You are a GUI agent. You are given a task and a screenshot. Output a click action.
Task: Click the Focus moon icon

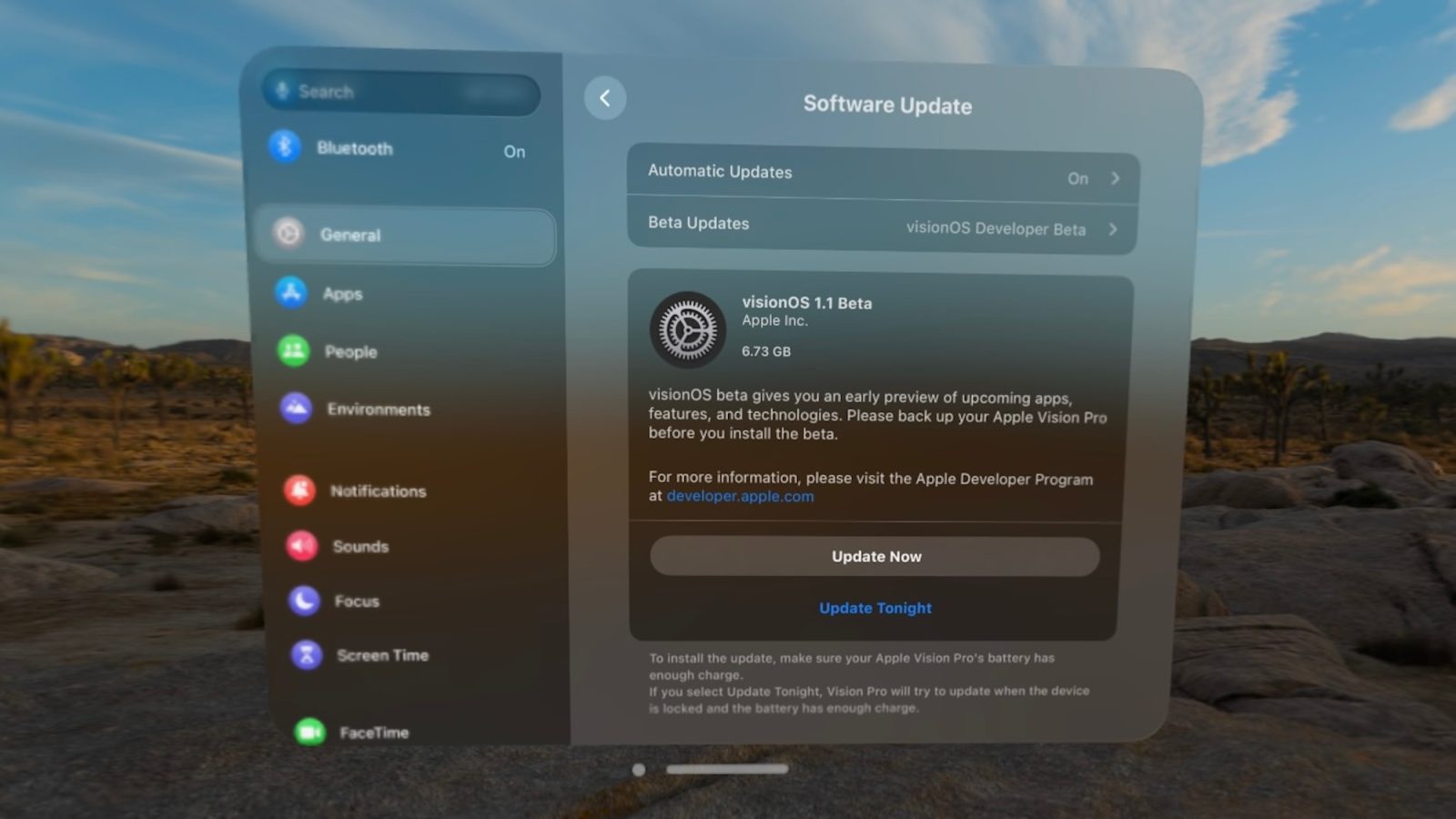[x=304, y=600]
